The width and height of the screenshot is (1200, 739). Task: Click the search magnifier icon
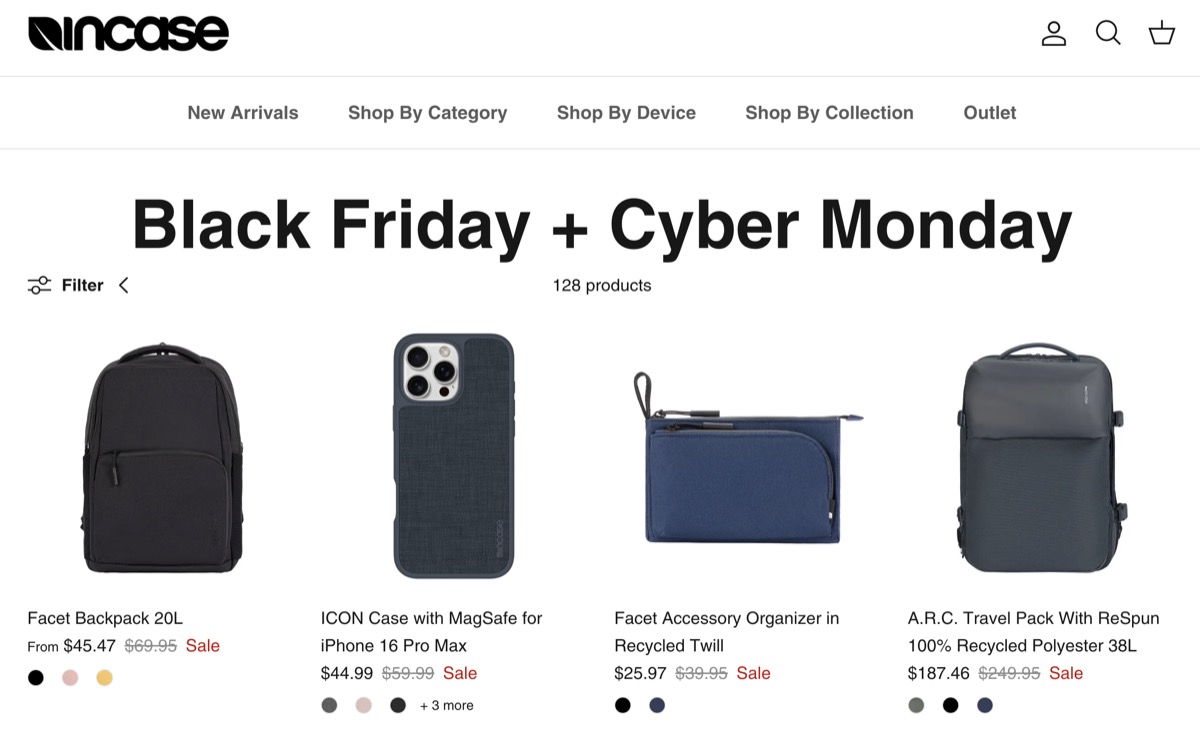tap(1108, 34)
